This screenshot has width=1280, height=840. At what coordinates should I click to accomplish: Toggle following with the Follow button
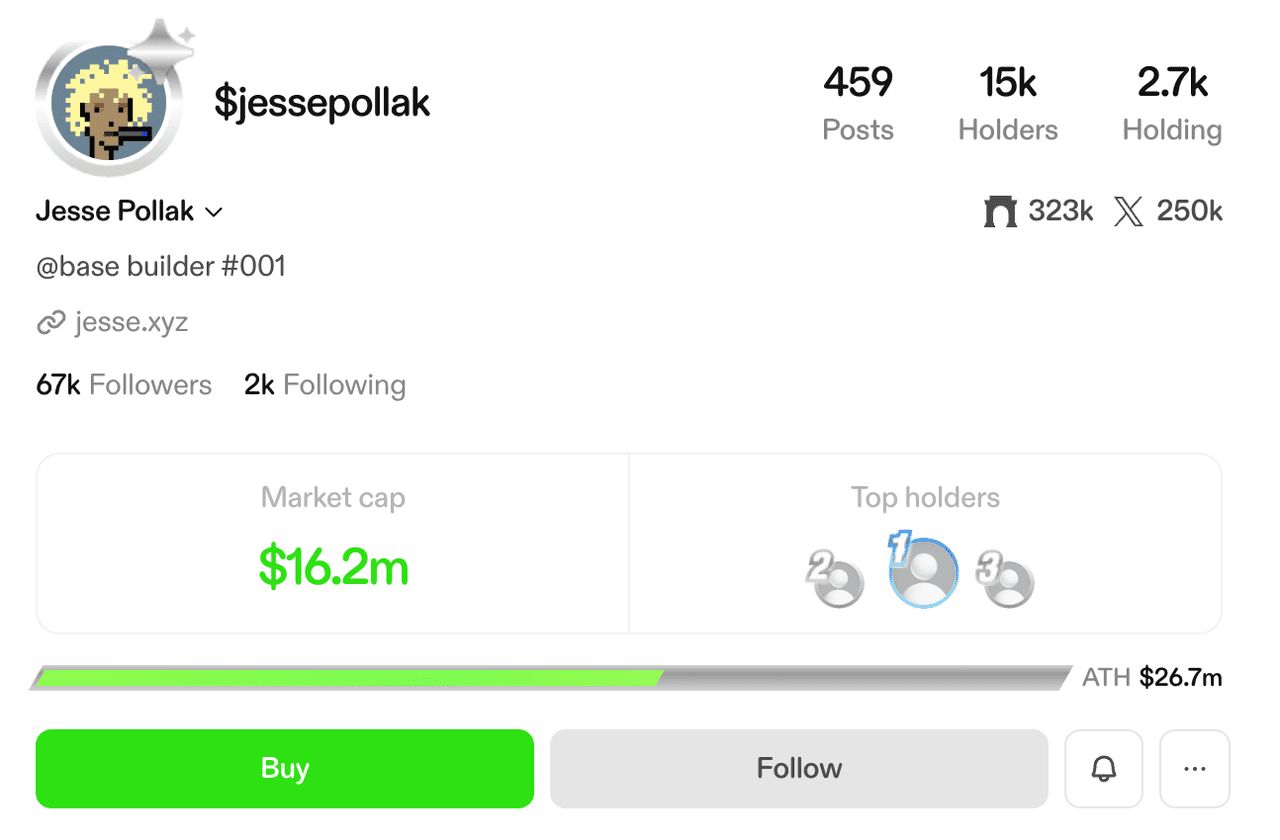pyautogui.click(x=798, y=768)
